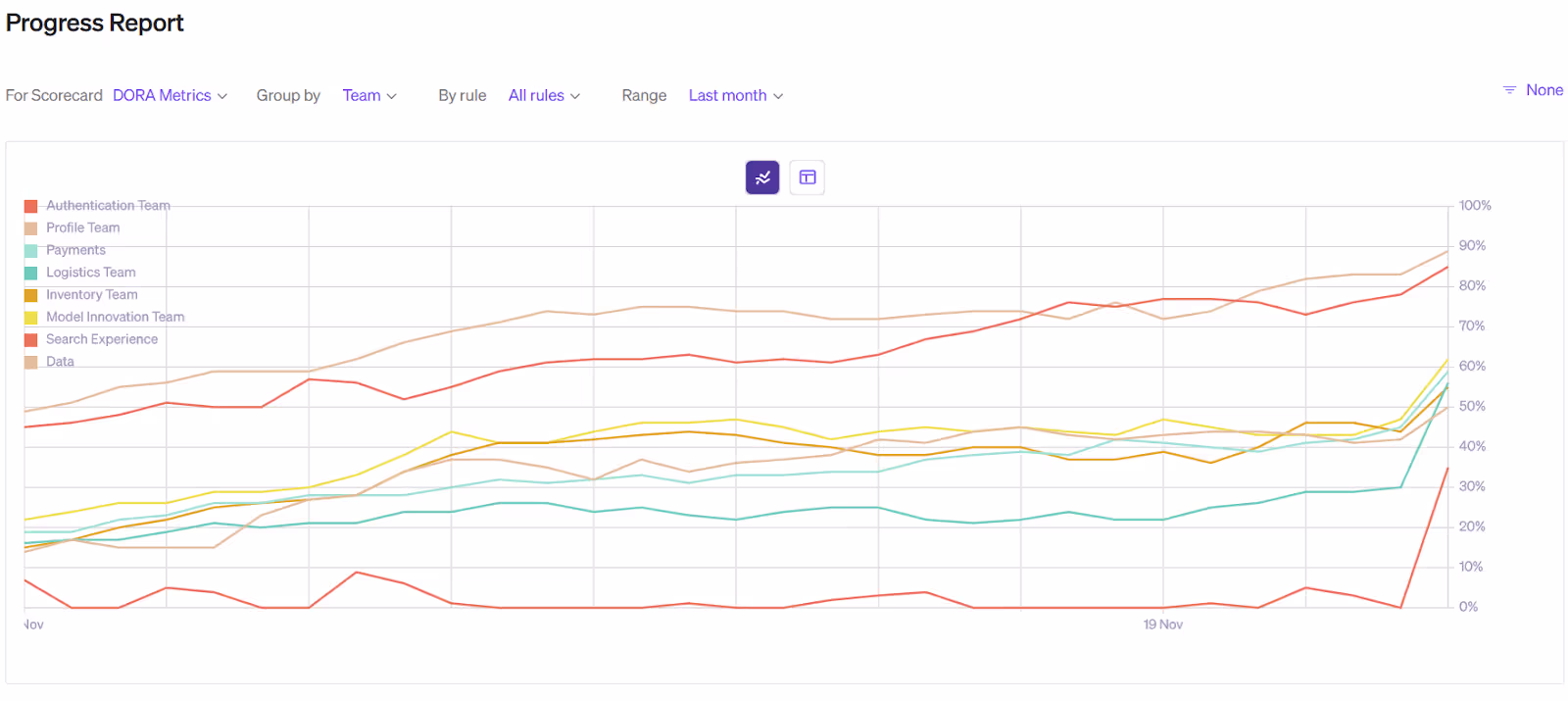Toggle Logistics Team legend entry
Viewport: 1568px width, 701px height.
[x=80, y=273]
